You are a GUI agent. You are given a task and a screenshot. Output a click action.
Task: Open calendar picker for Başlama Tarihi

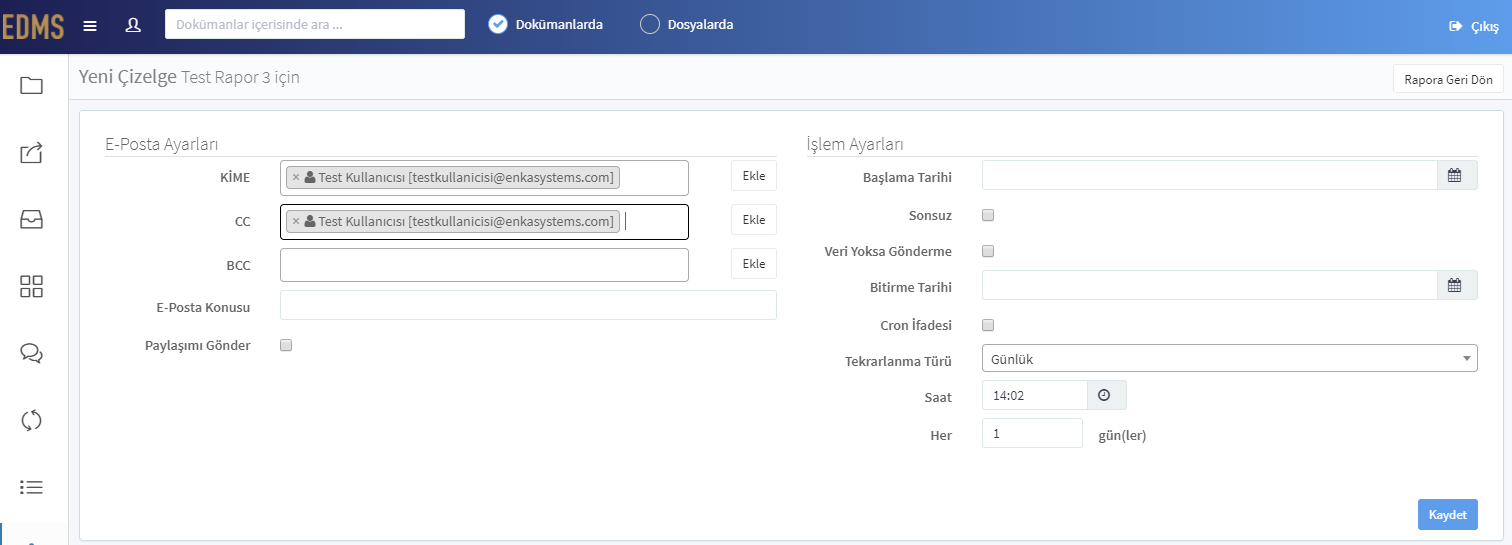point(1457,176)
